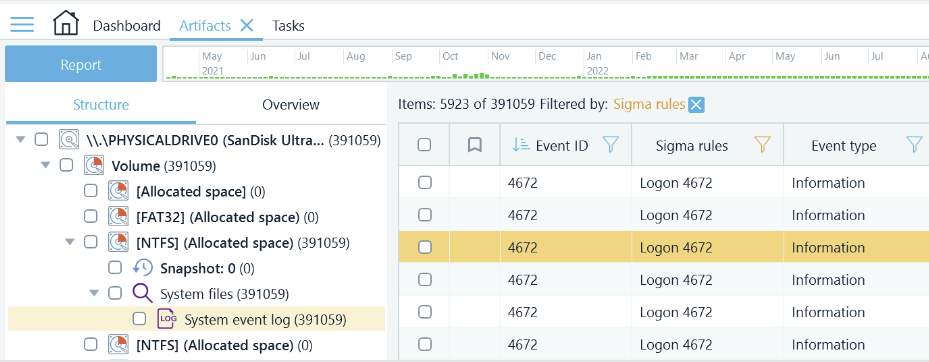Click the [Allocated space] partition icon
The image size is (929, 362).
pyautogui.click(x=118, y=191)
